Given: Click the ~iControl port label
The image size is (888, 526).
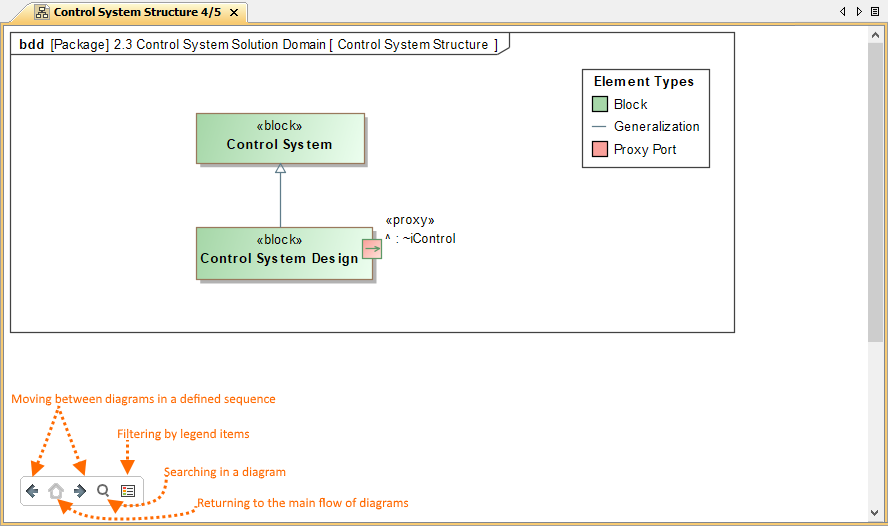Looking at the screenshot, I should (x=421, y=238).
